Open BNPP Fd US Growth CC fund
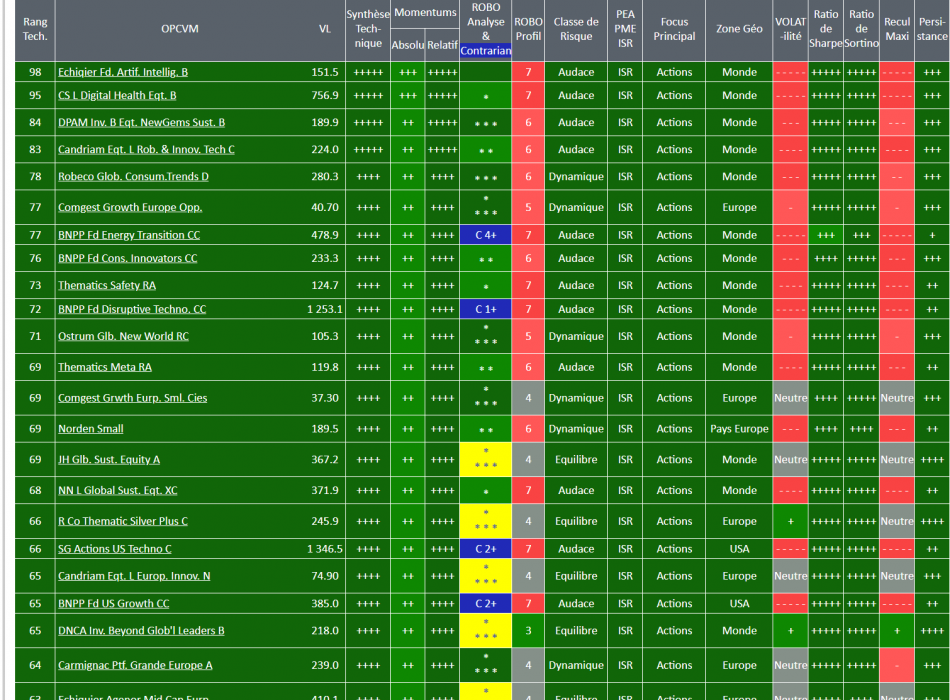 click(114, 604)
